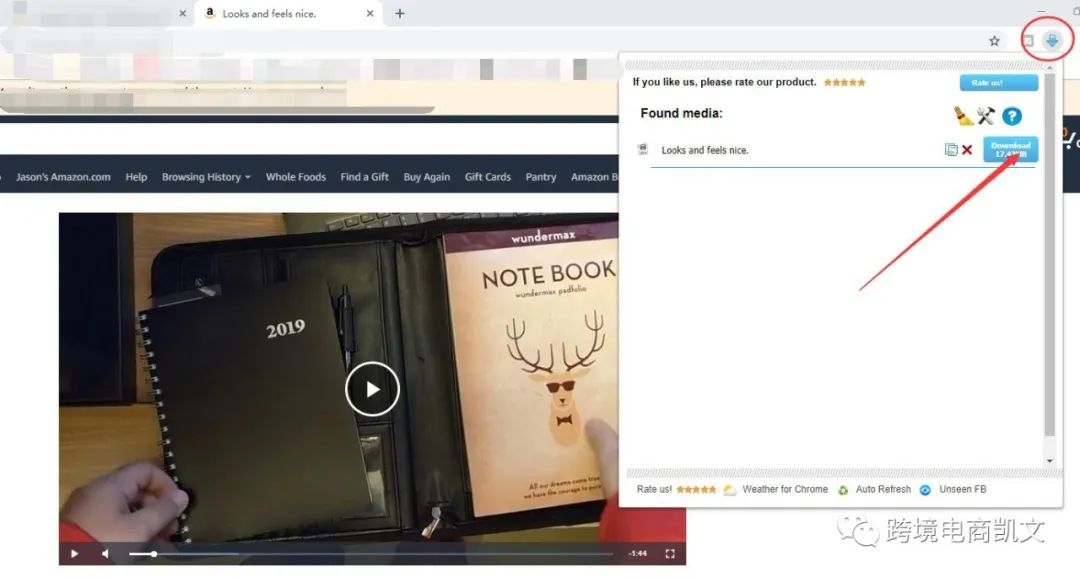
Task: Toggle play on the notebook video
Action: (x=372, y=389)
